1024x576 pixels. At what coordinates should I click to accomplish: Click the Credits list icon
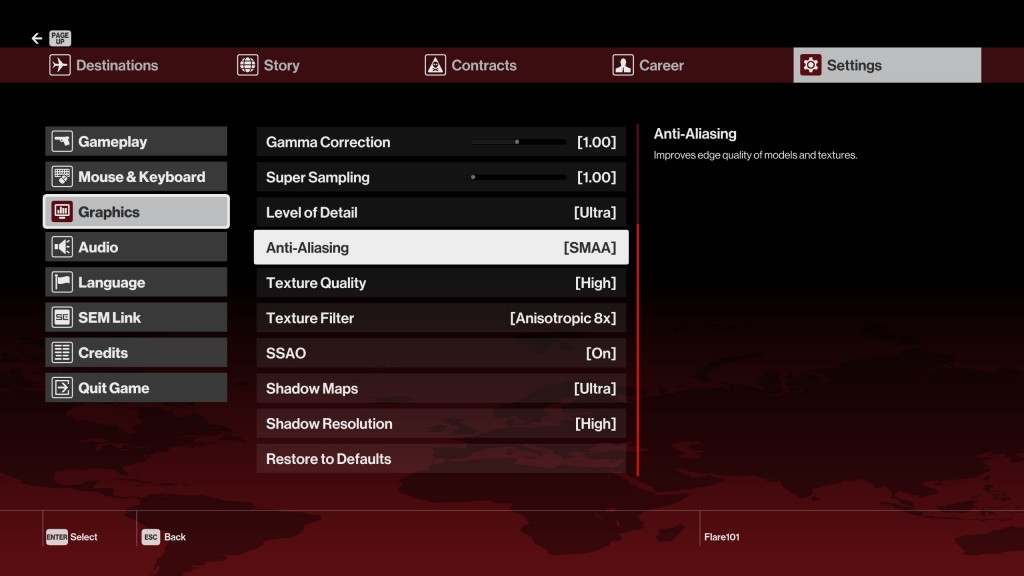[x=62, y=353]
